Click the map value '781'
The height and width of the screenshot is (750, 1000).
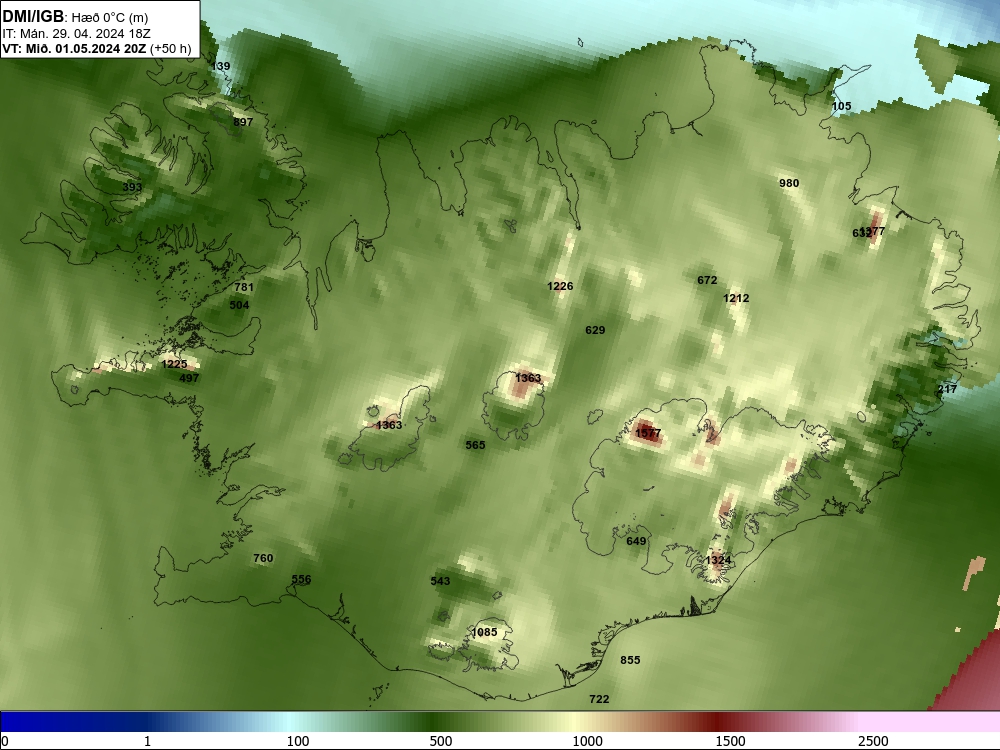tap(244, 287)
